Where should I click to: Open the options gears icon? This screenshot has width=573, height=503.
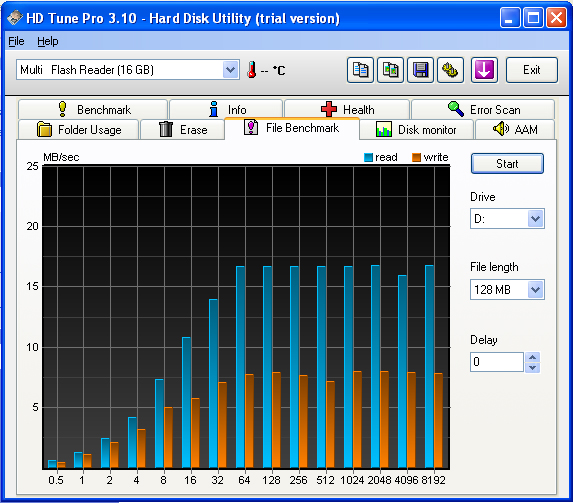click(x=450, y=70)
